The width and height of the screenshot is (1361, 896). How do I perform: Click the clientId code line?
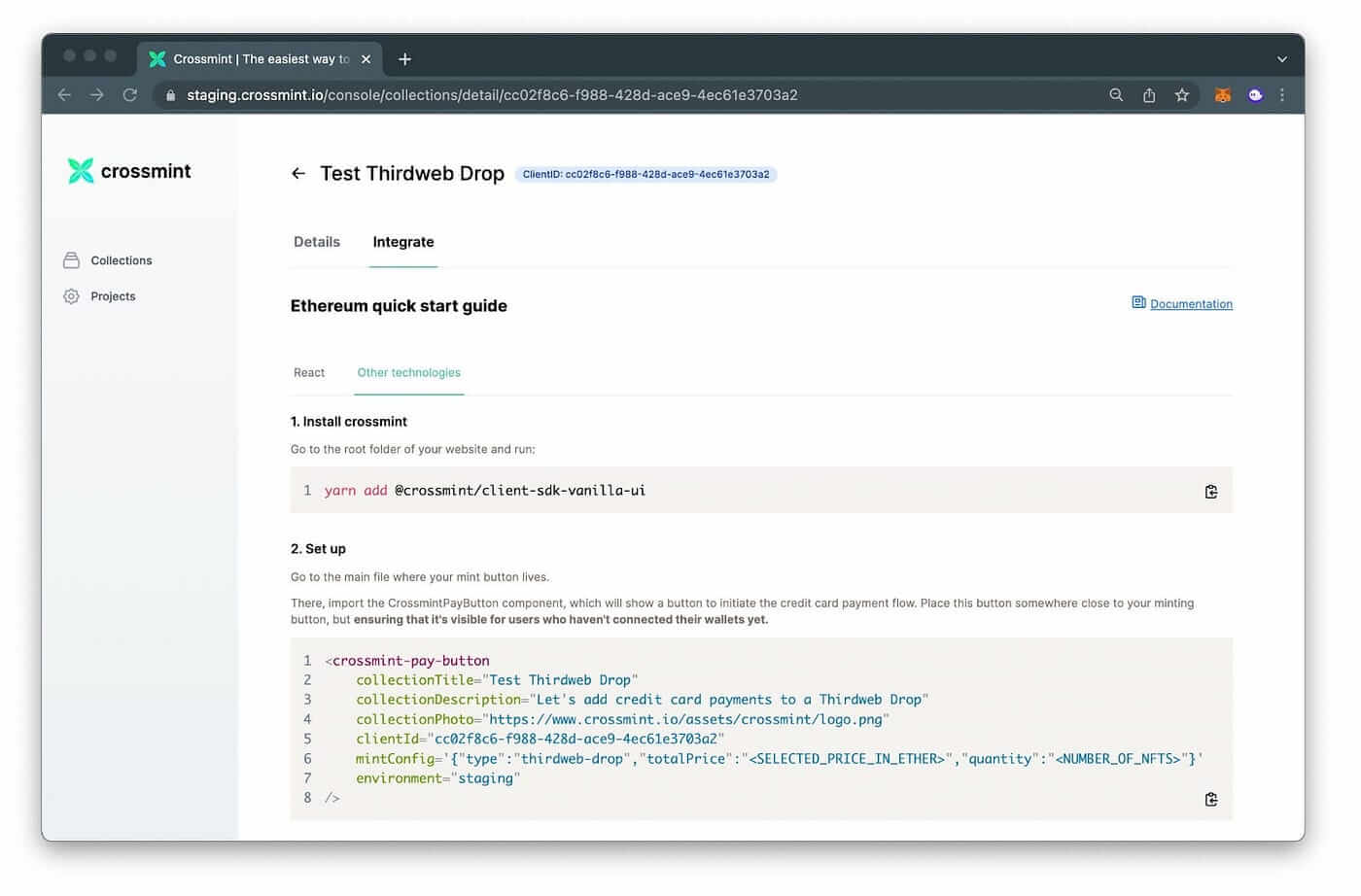point(541,739)
